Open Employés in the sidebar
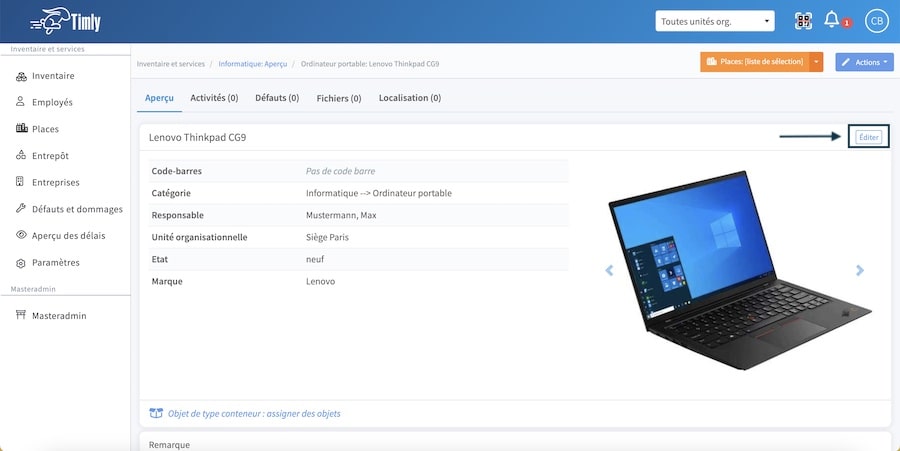900x451 pixels. [x=52, y=102]
